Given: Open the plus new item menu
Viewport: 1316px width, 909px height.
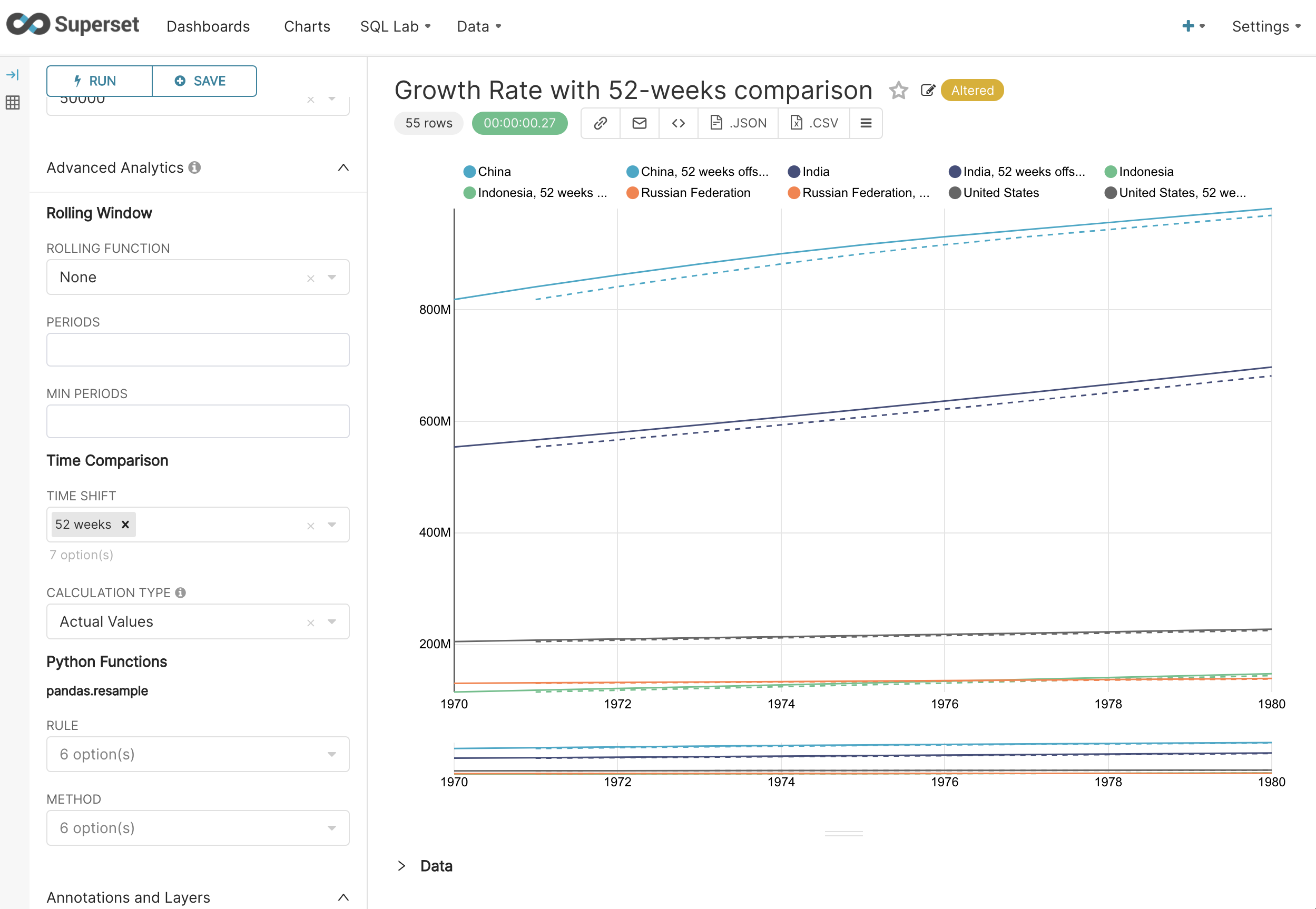Looking at the screenshot, I should click(1194, 26).
